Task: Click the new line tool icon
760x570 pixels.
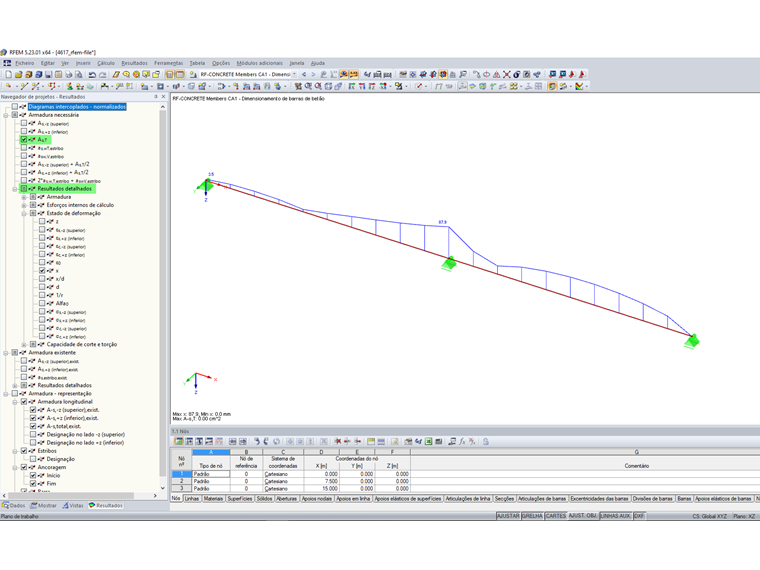Action: 24,86
